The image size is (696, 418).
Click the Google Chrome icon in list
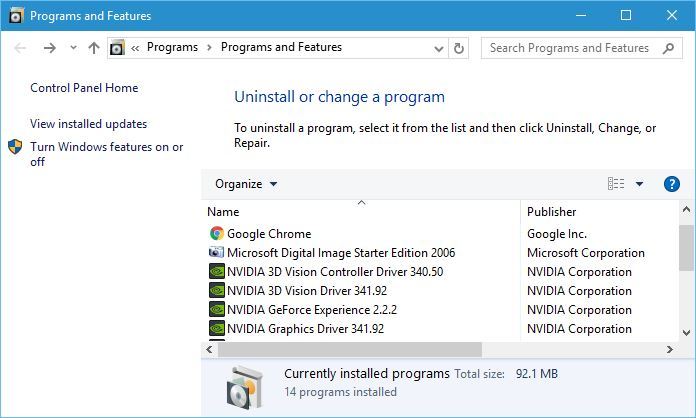[x=217, y=234]
